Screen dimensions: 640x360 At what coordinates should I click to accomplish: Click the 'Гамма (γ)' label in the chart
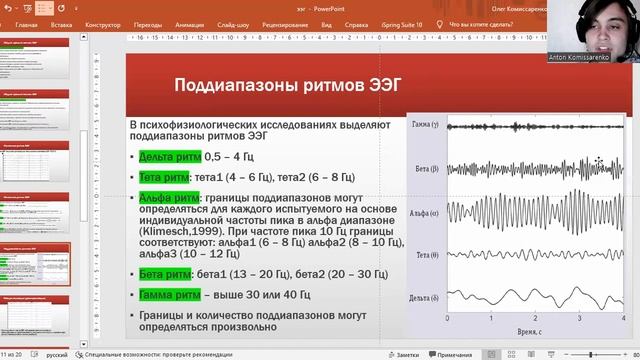(x=425, y=124)
